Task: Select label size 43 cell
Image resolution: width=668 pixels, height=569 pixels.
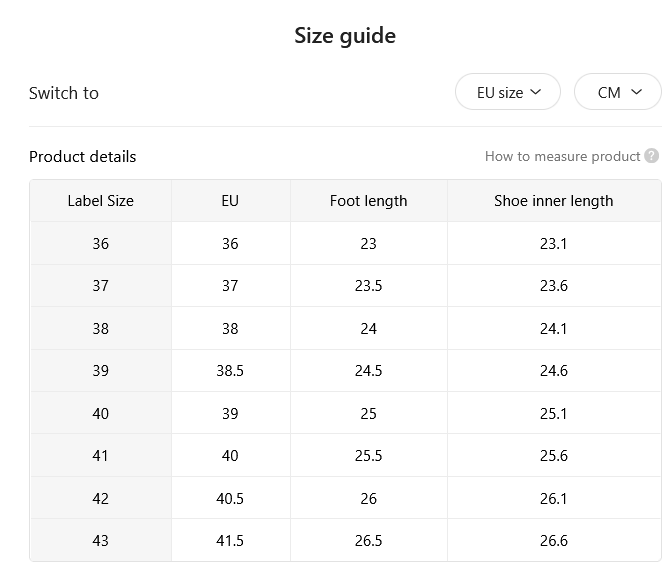Action: (x=101, y=540)
